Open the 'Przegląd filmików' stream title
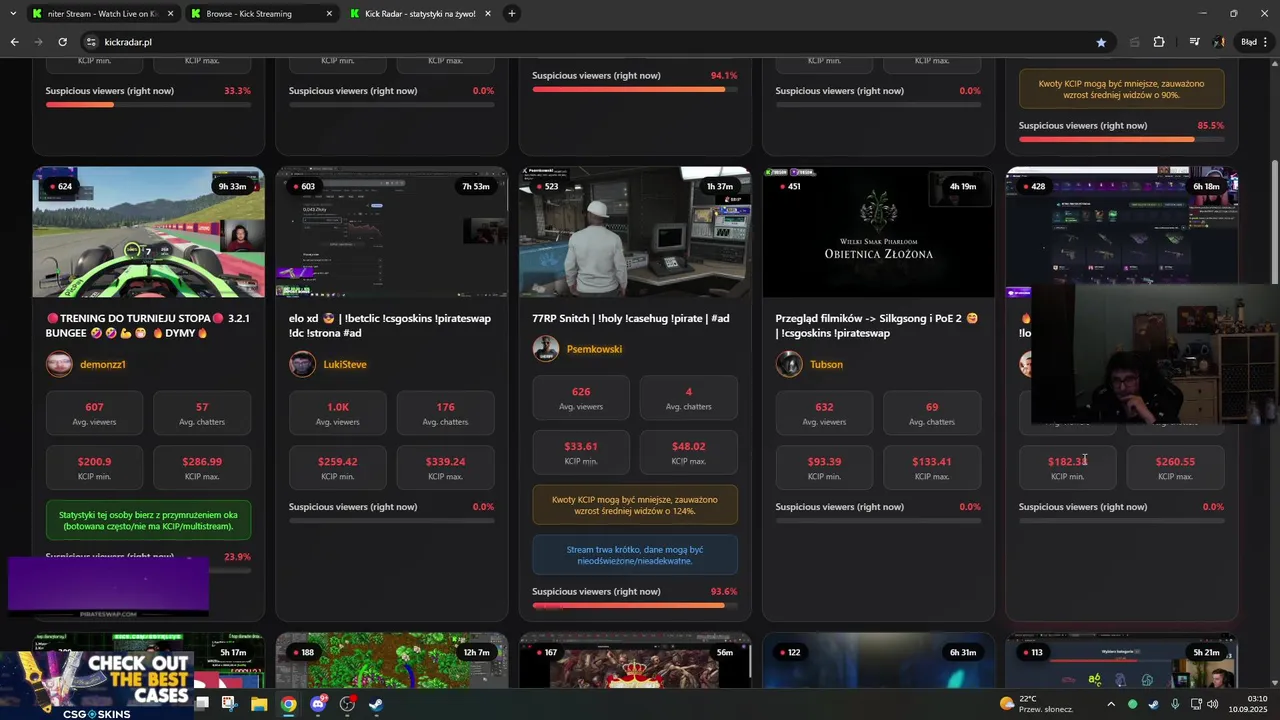This screenshot has width=1280, height=720. (x=877, y=325)
